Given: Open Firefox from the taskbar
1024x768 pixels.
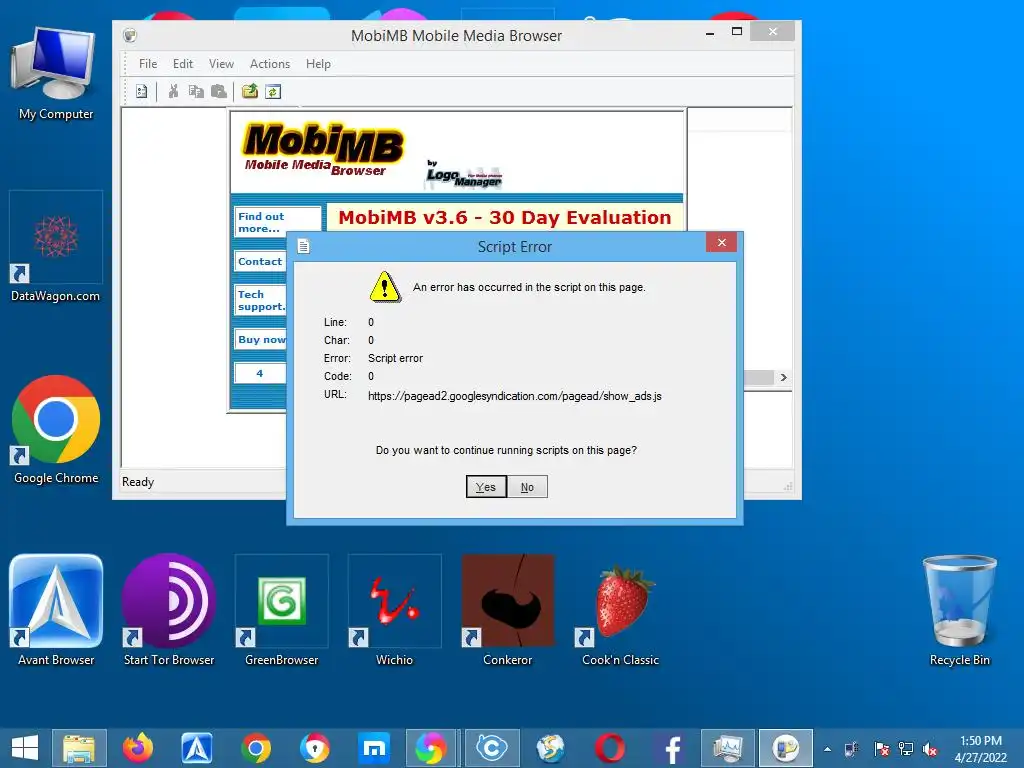Looking at the screenshot, I should pyautogui.click(x=138, y=748).
